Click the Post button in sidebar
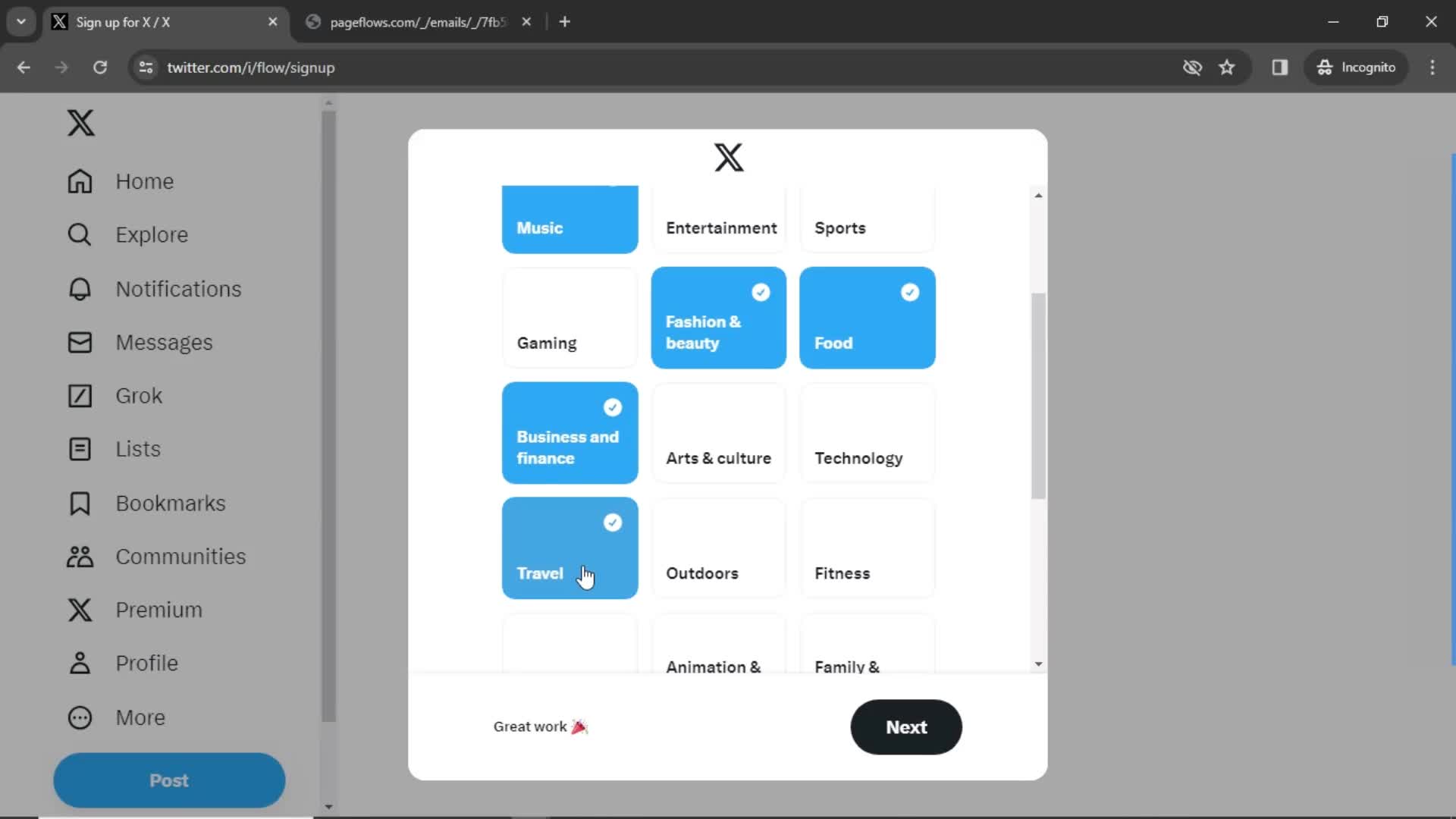 coord(170,780)
